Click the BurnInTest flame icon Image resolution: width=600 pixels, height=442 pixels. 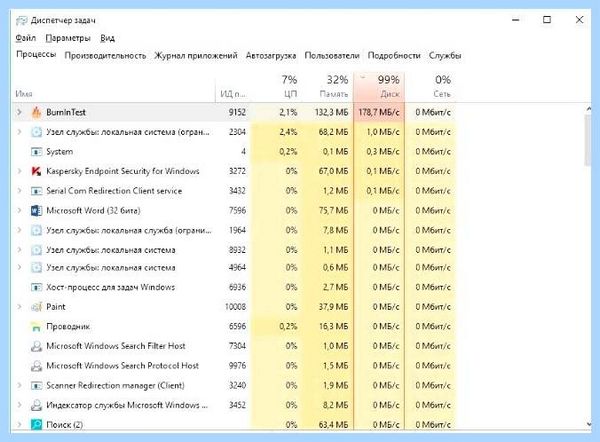(36, 113)
